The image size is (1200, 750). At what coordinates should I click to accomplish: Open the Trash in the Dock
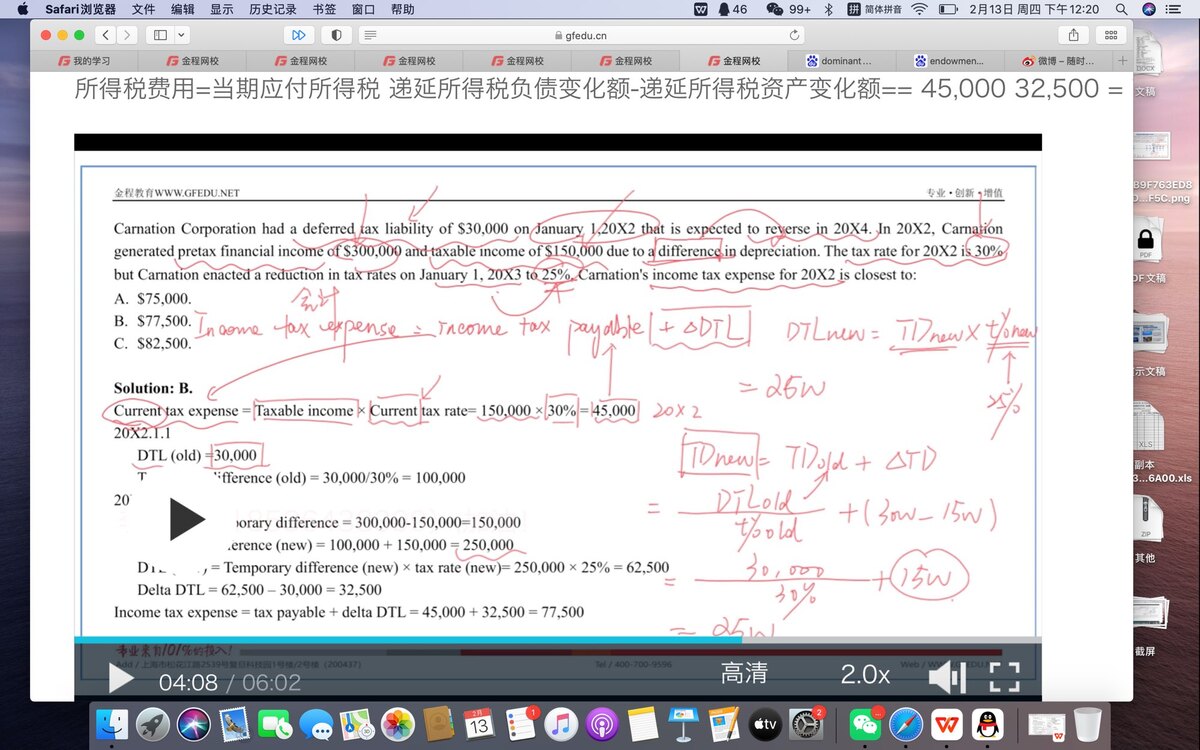1087,723
